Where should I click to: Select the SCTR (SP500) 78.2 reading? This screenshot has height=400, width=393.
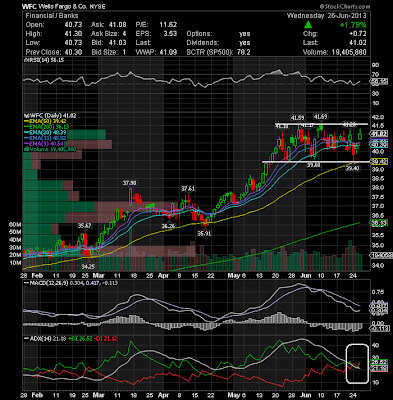218,52
